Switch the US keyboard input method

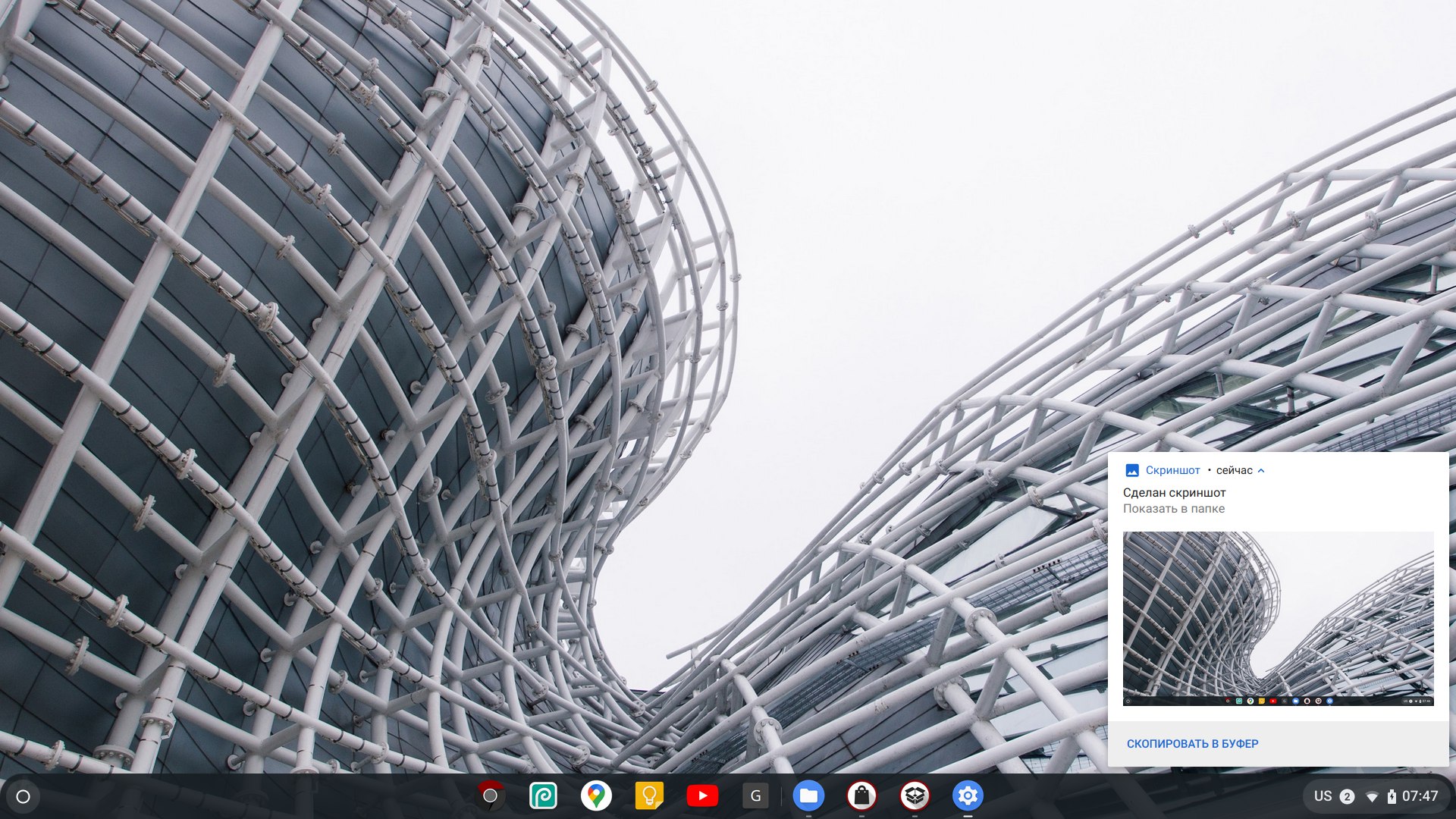coord(1323,796)
